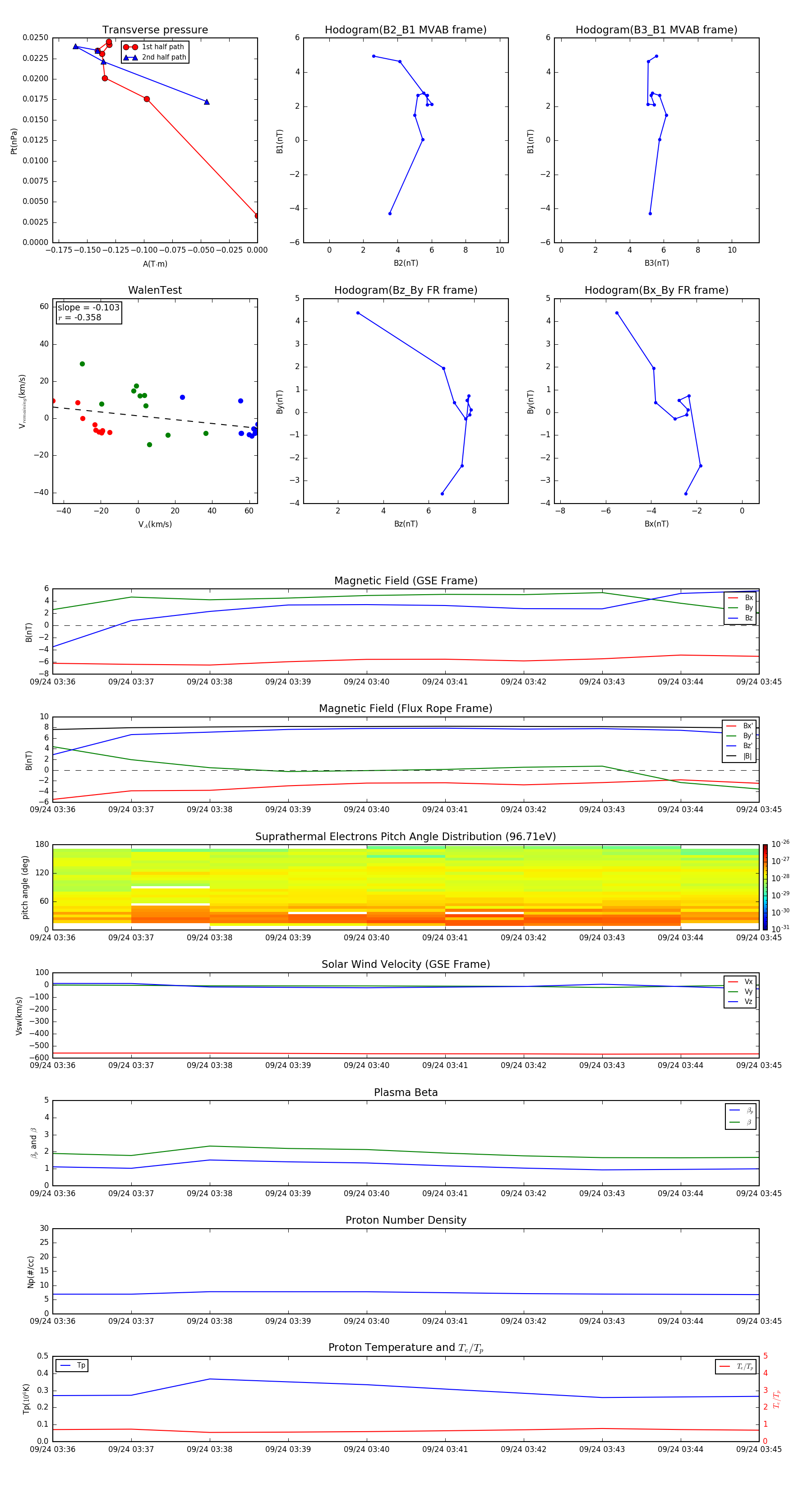This screenshot has width=812, height=1489.
Task: Click the 'B3(nT)' axis label
Action: [656, 263]
